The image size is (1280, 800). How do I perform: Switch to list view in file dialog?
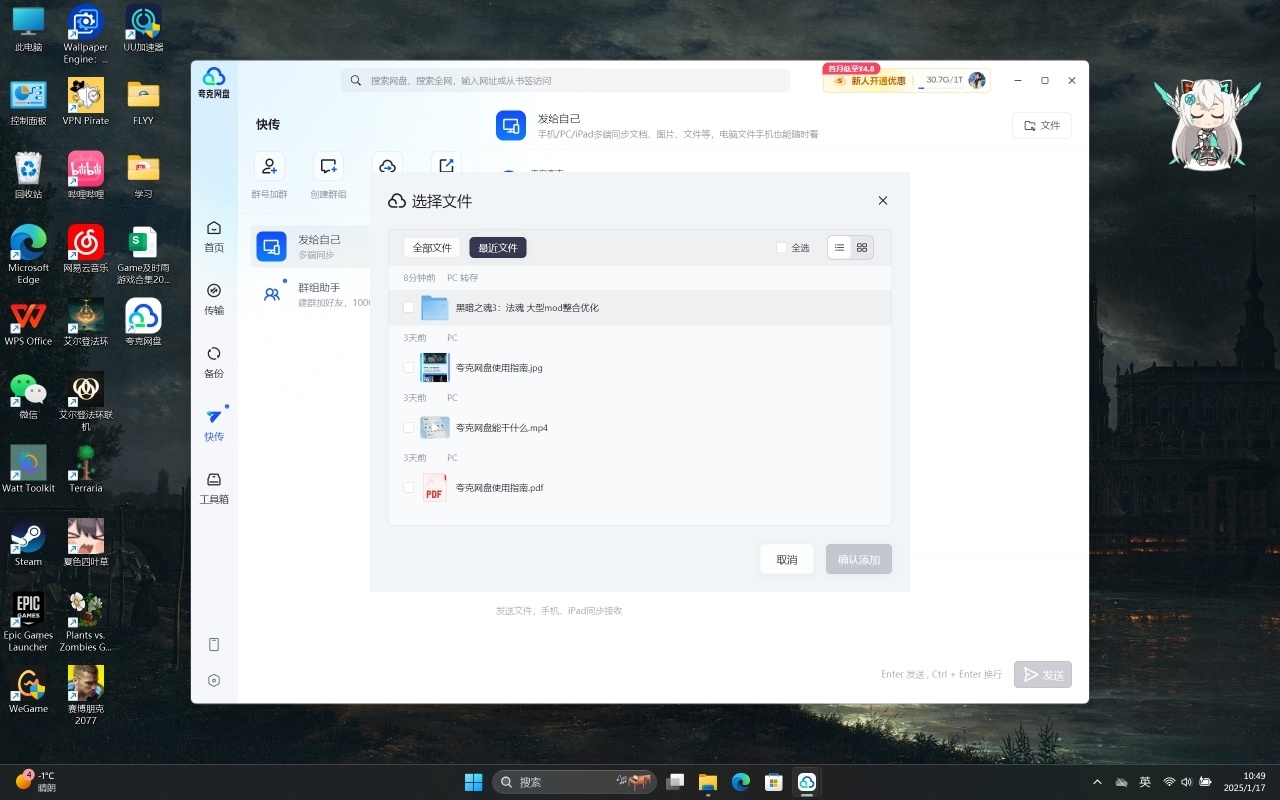tap(839, 247)
